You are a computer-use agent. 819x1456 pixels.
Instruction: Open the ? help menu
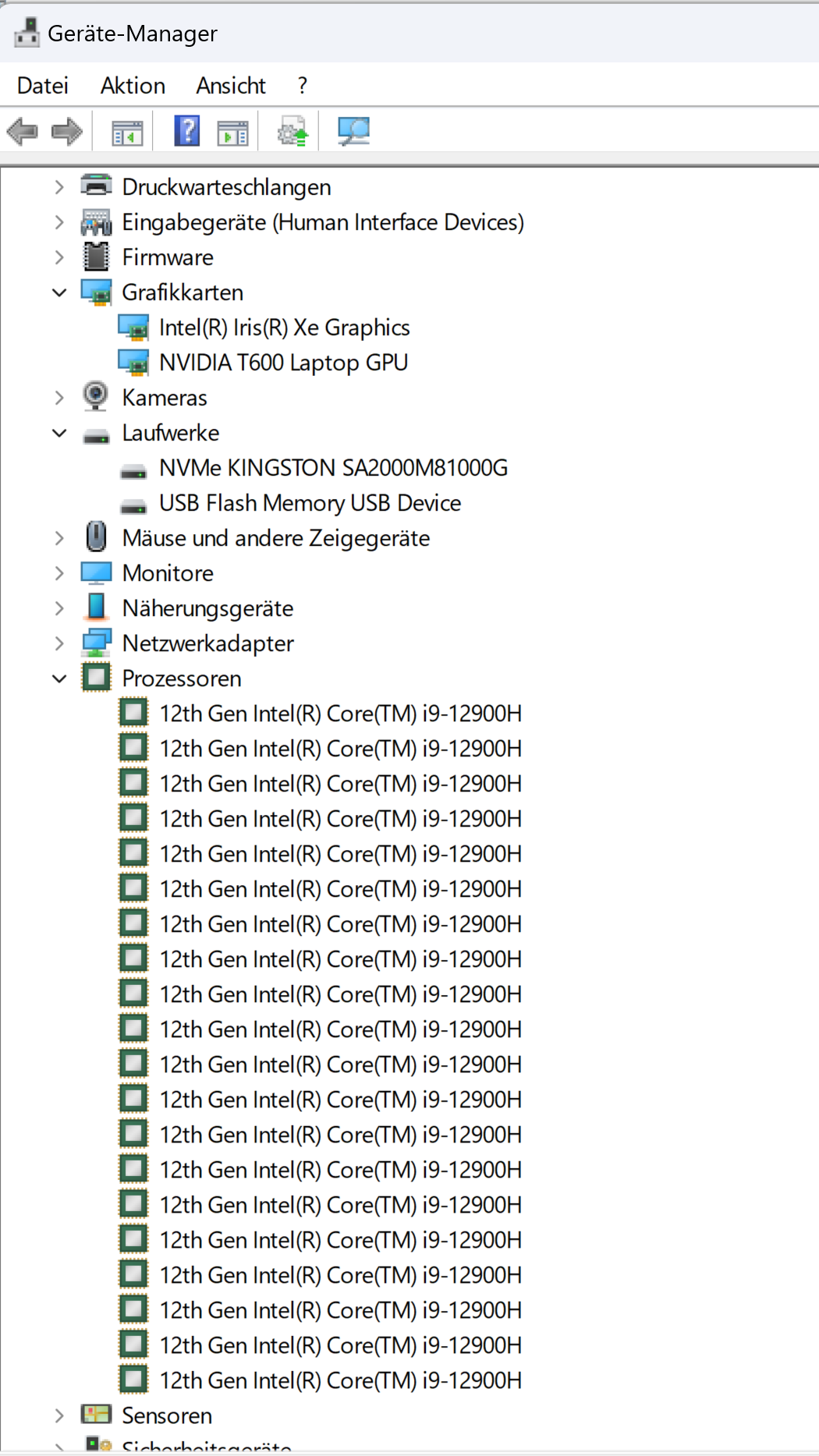tap(303, 85)
